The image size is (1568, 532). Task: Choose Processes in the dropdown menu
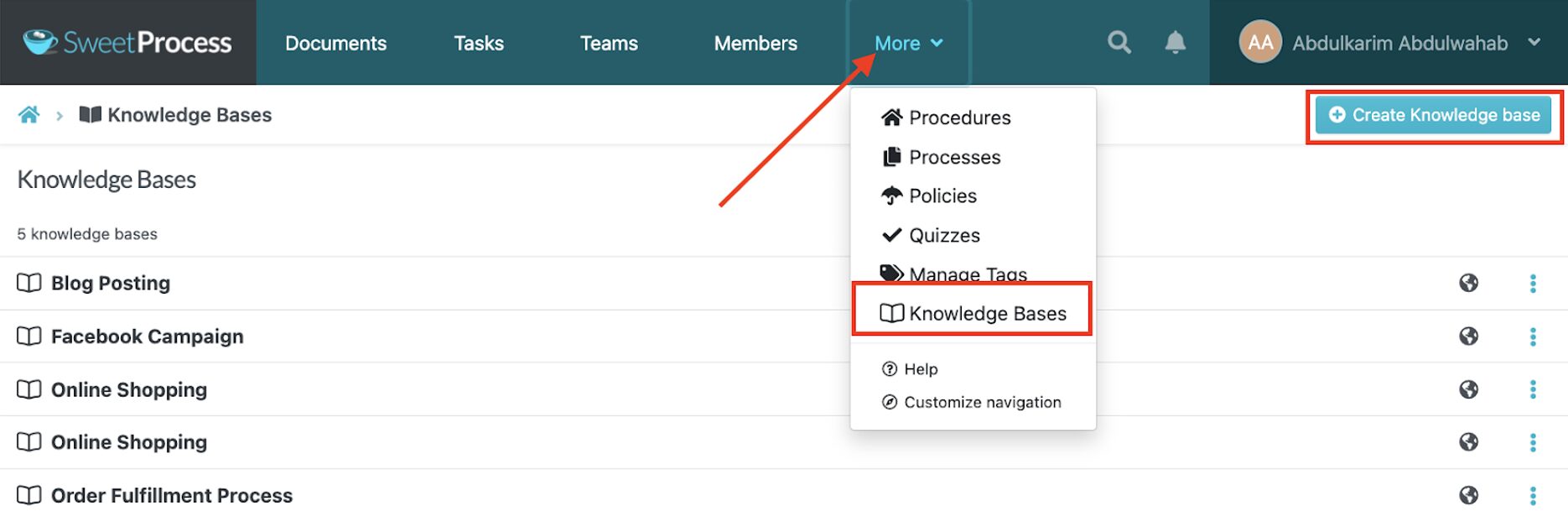point(941,157)
